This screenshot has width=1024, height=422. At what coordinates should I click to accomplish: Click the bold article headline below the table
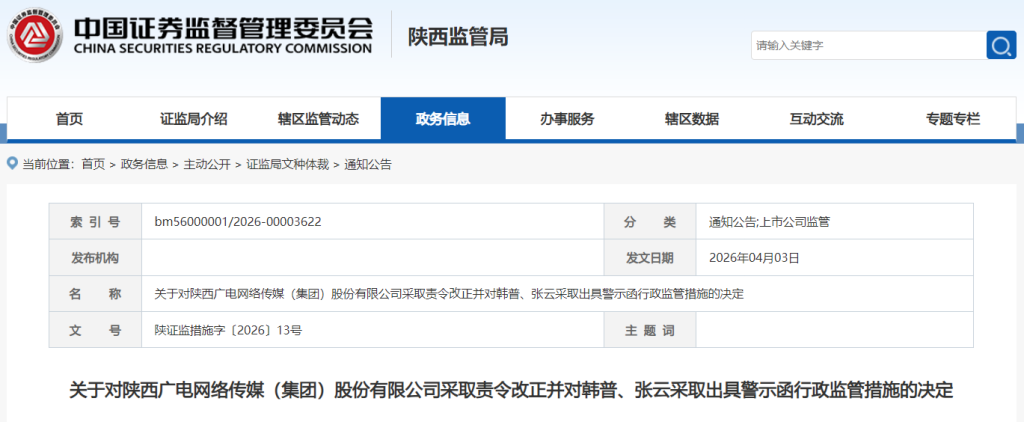point(511,390)
